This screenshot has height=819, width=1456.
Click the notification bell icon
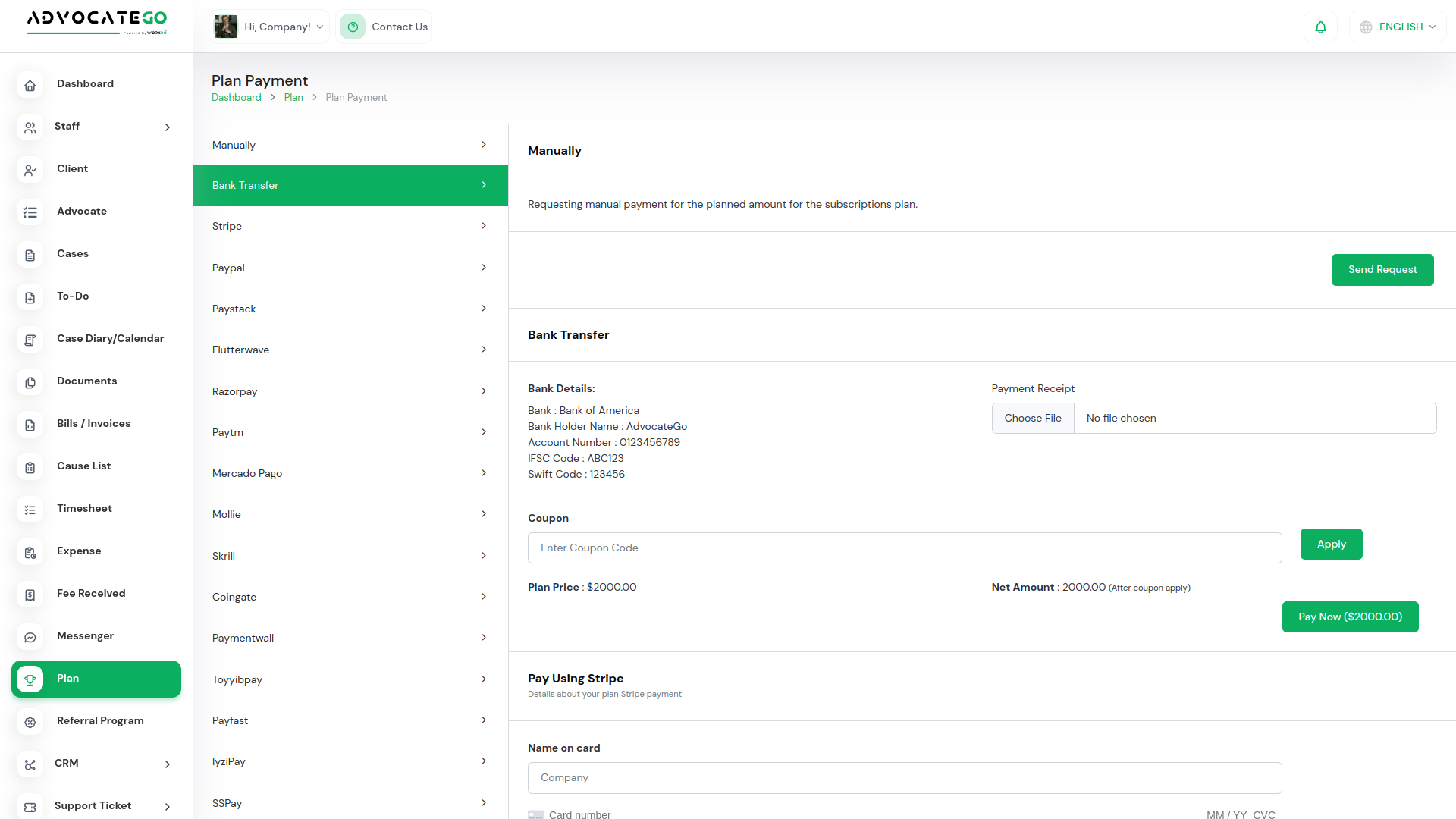tap(1320, 27)
